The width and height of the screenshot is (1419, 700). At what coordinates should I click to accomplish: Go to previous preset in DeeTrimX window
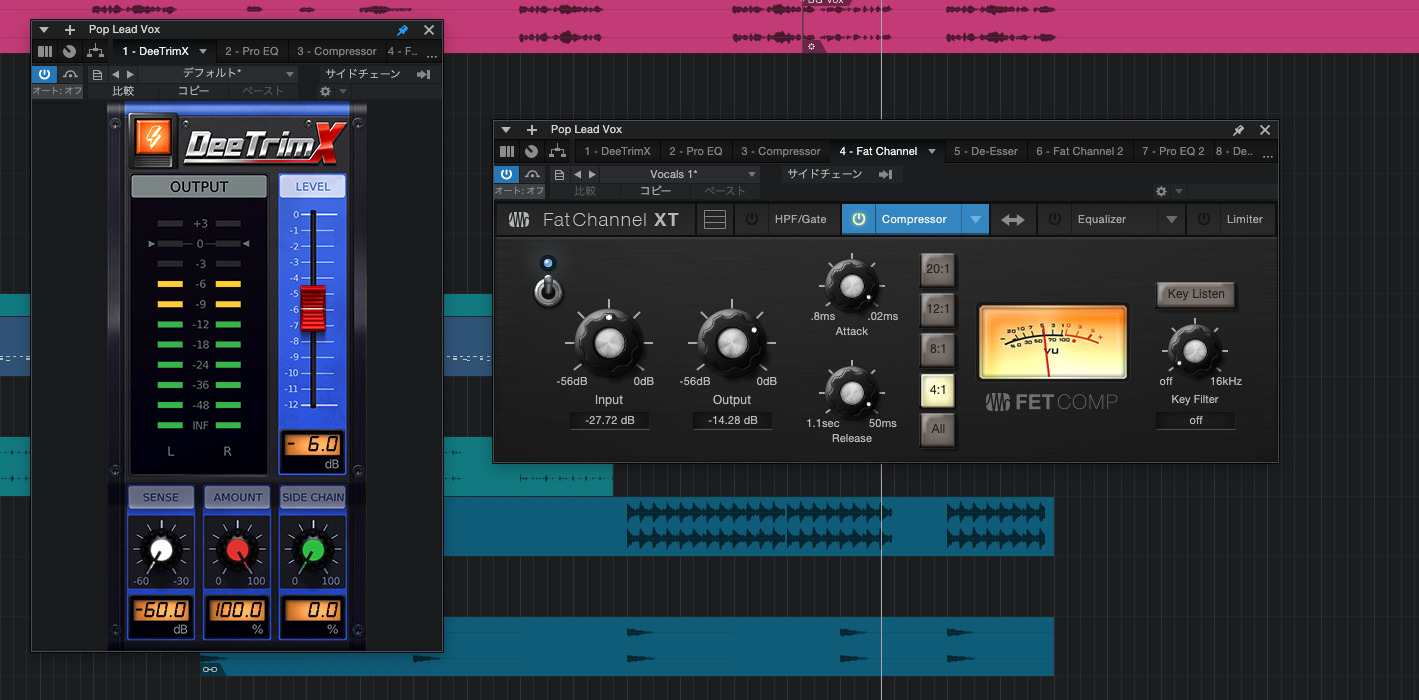tap(115, 74)
